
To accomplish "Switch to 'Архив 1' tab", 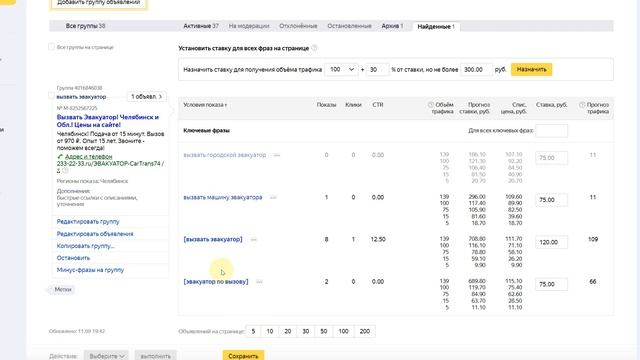I will point(392,26).
